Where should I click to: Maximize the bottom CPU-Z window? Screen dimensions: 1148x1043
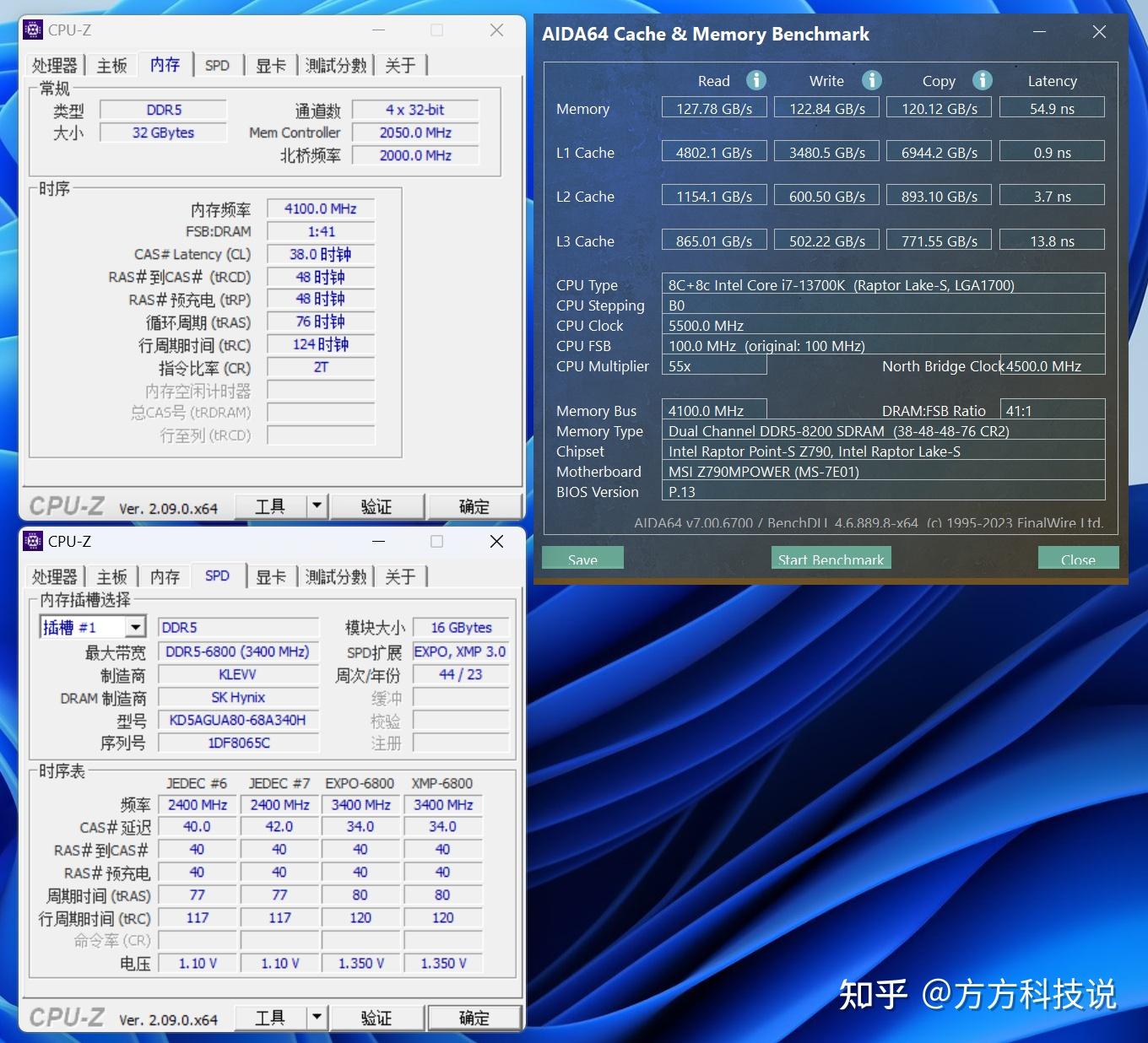436,541
